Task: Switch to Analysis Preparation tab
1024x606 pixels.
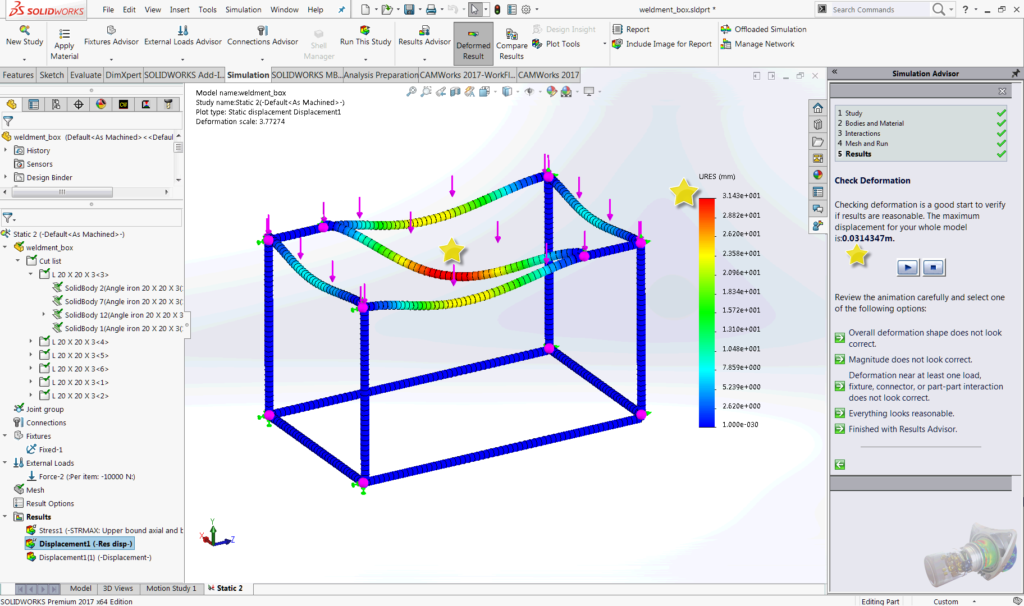Action: pyautogui.click(x=380, y=75)
